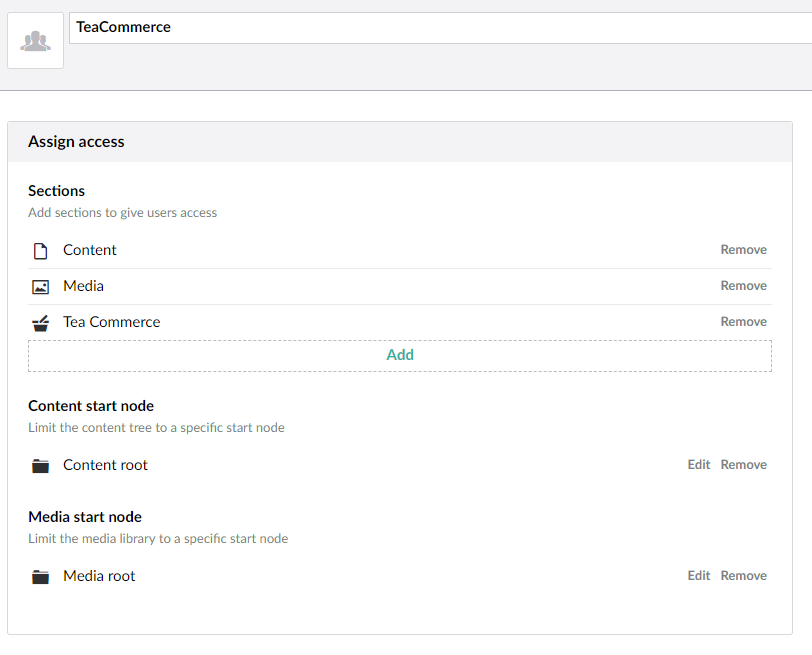This screenshot has height=655, width=812.
Task: Click the Media section picture icon
Action: [x=40, y=286]
